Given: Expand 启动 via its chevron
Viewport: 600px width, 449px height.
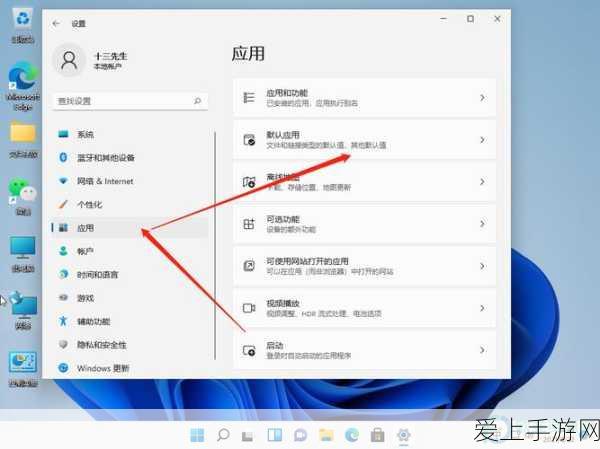Looking at the screenshot, I should 482,350.
